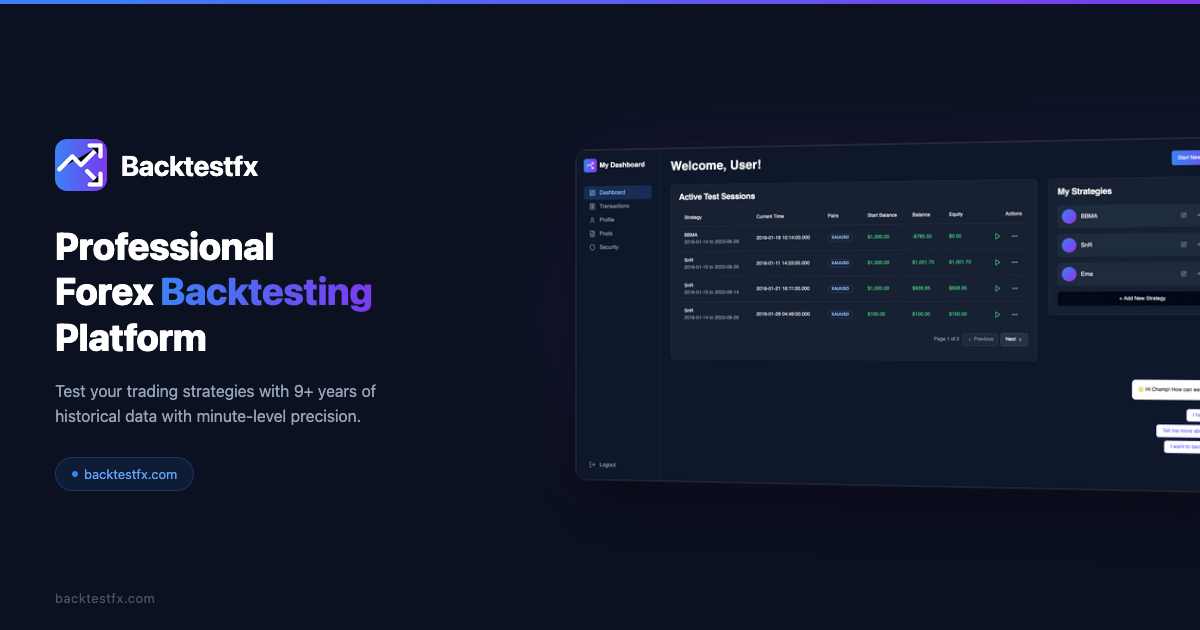Viewport: 1200px width, 630px height.
Task: Click the 'Strategy' column header
Action: click(x=693, y=216)
